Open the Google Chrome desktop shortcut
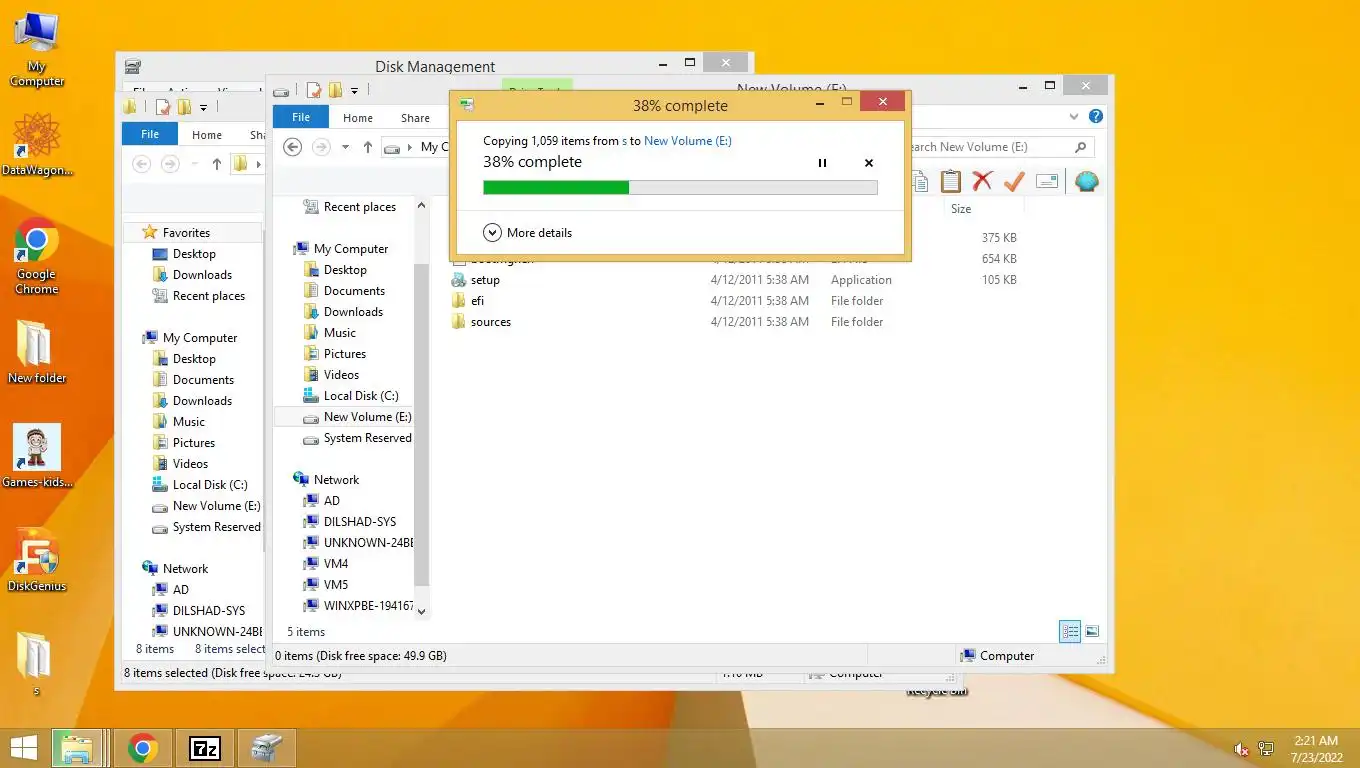This screenshot has width=1360, height=768. pos(37,256)
